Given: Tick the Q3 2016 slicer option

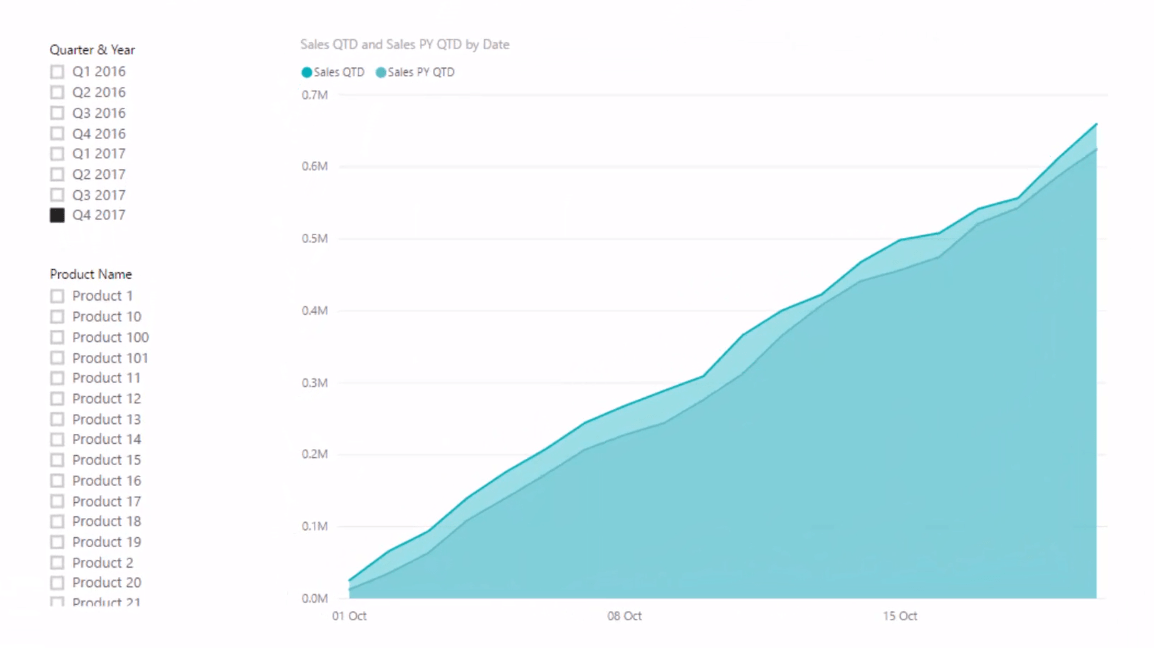Looking at the screenshot, I should [57, 113].
